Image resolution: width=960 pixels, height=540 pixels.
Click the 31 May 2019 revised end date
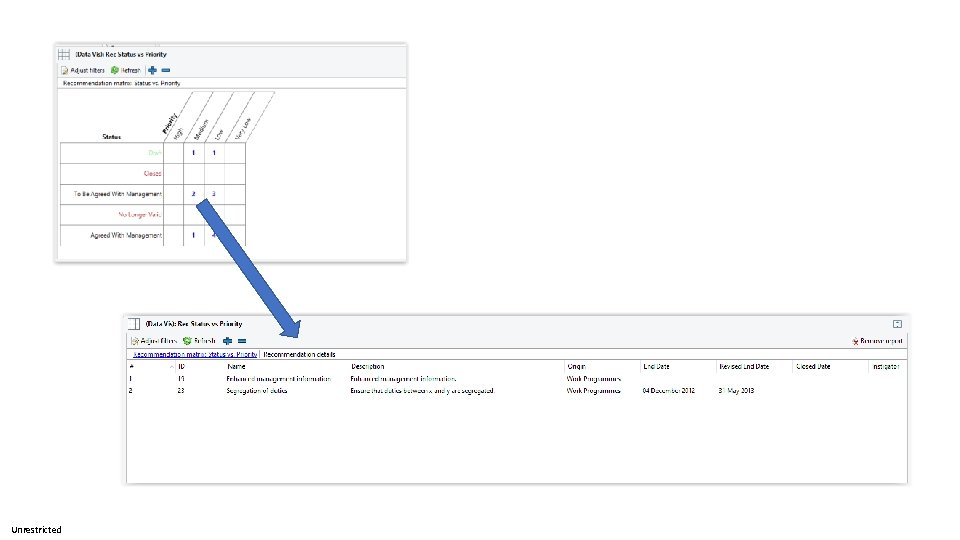(x=736, y=391)
